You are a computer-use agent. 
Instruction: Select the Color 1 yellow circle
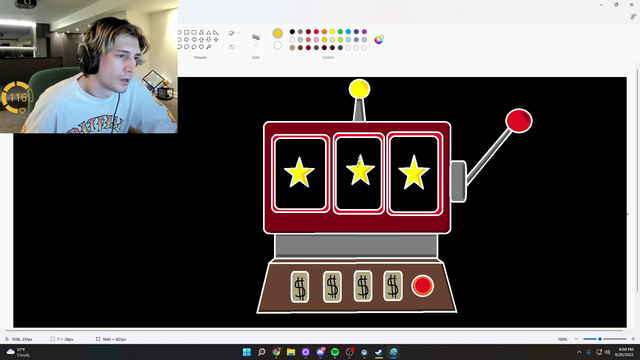[x=278, y=33]
